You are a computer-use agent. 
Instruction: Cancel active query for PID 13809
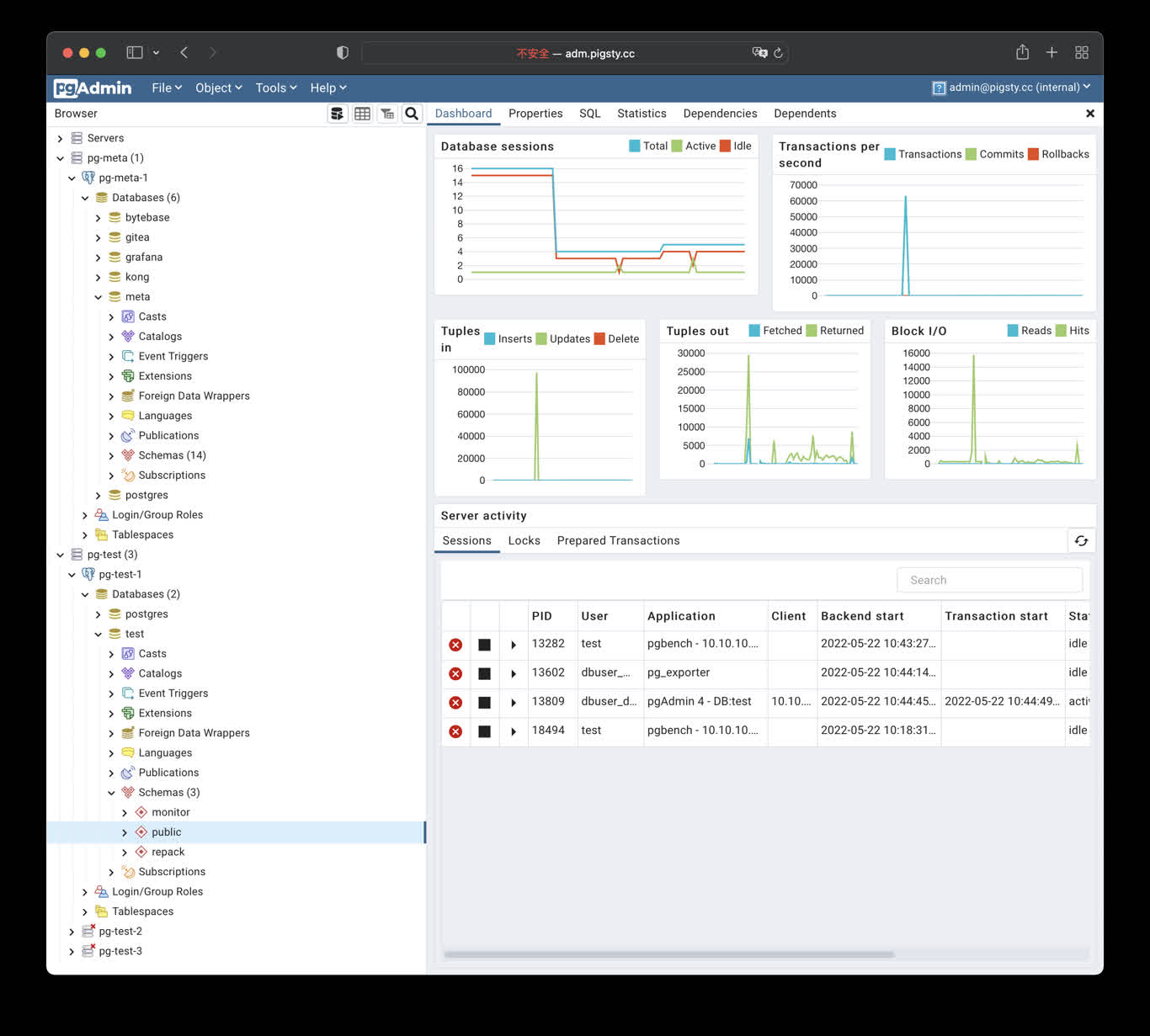(484, 703)
